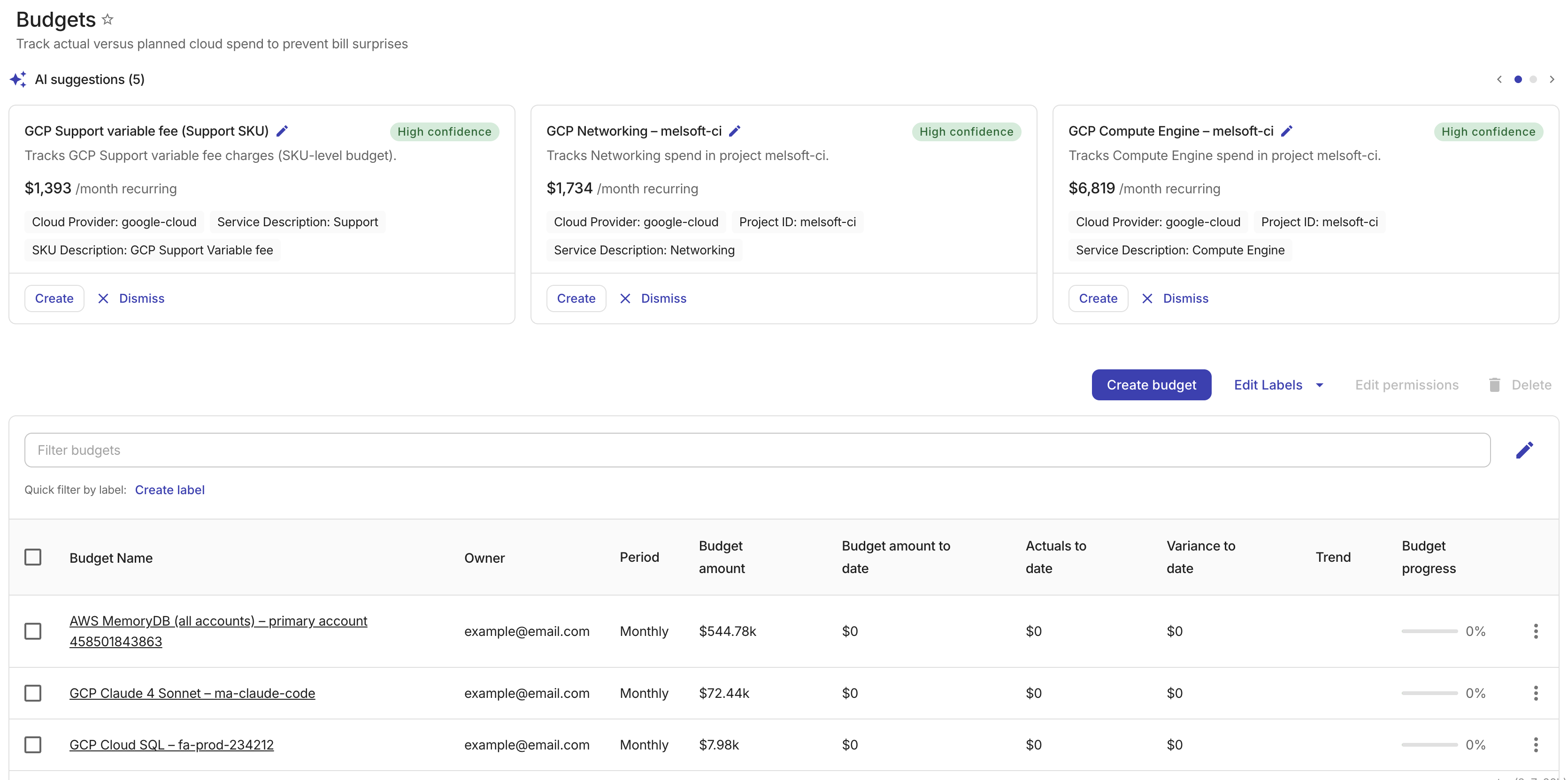Open row actions menu for GCP Claude 4 Sonnet budget
Image resolution: width=1568 pixels, height=780 pixels.
point(1536,693)
